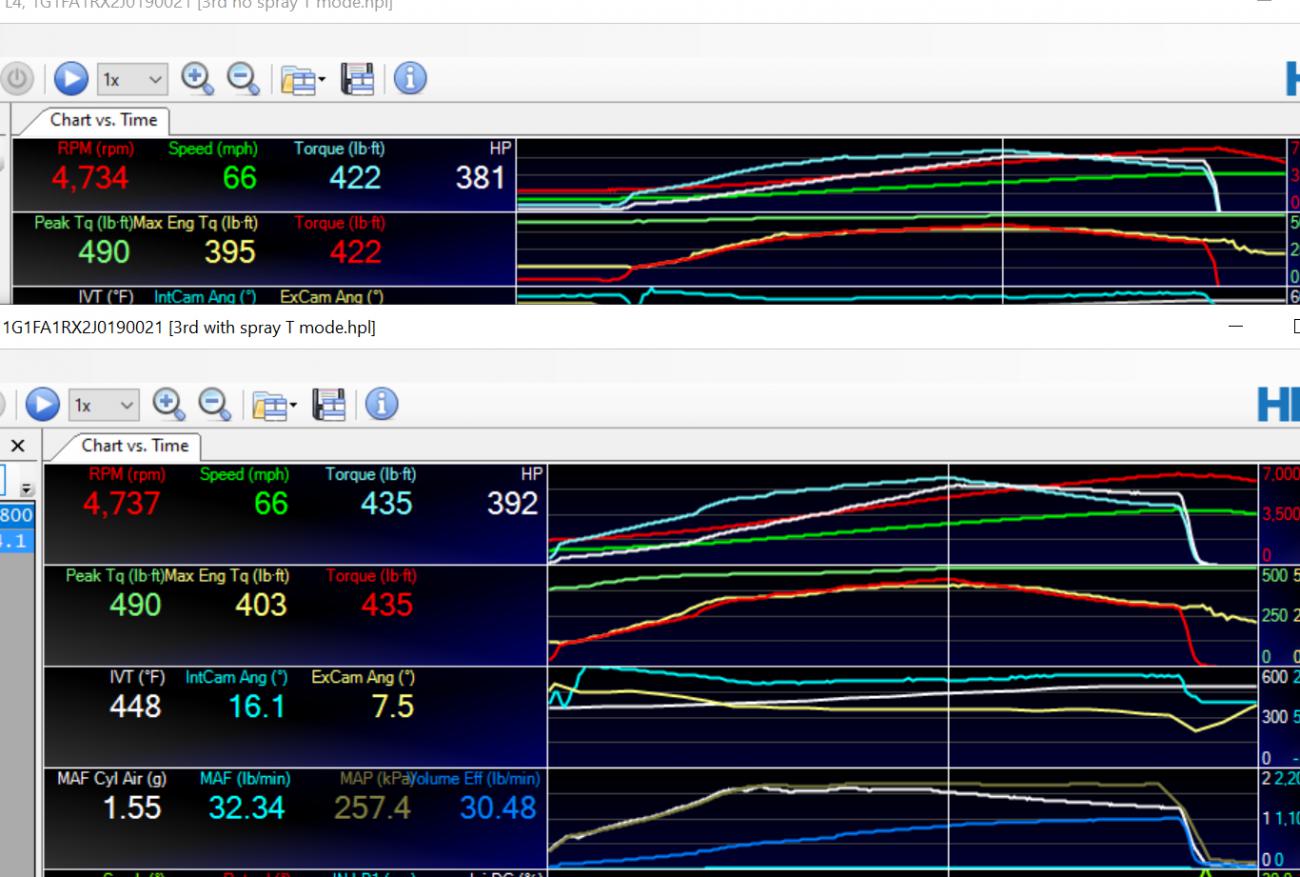Click the blue info icon in the '3rd no spray' window
This screenshot has width=1300, height=877.
(410, 79)
